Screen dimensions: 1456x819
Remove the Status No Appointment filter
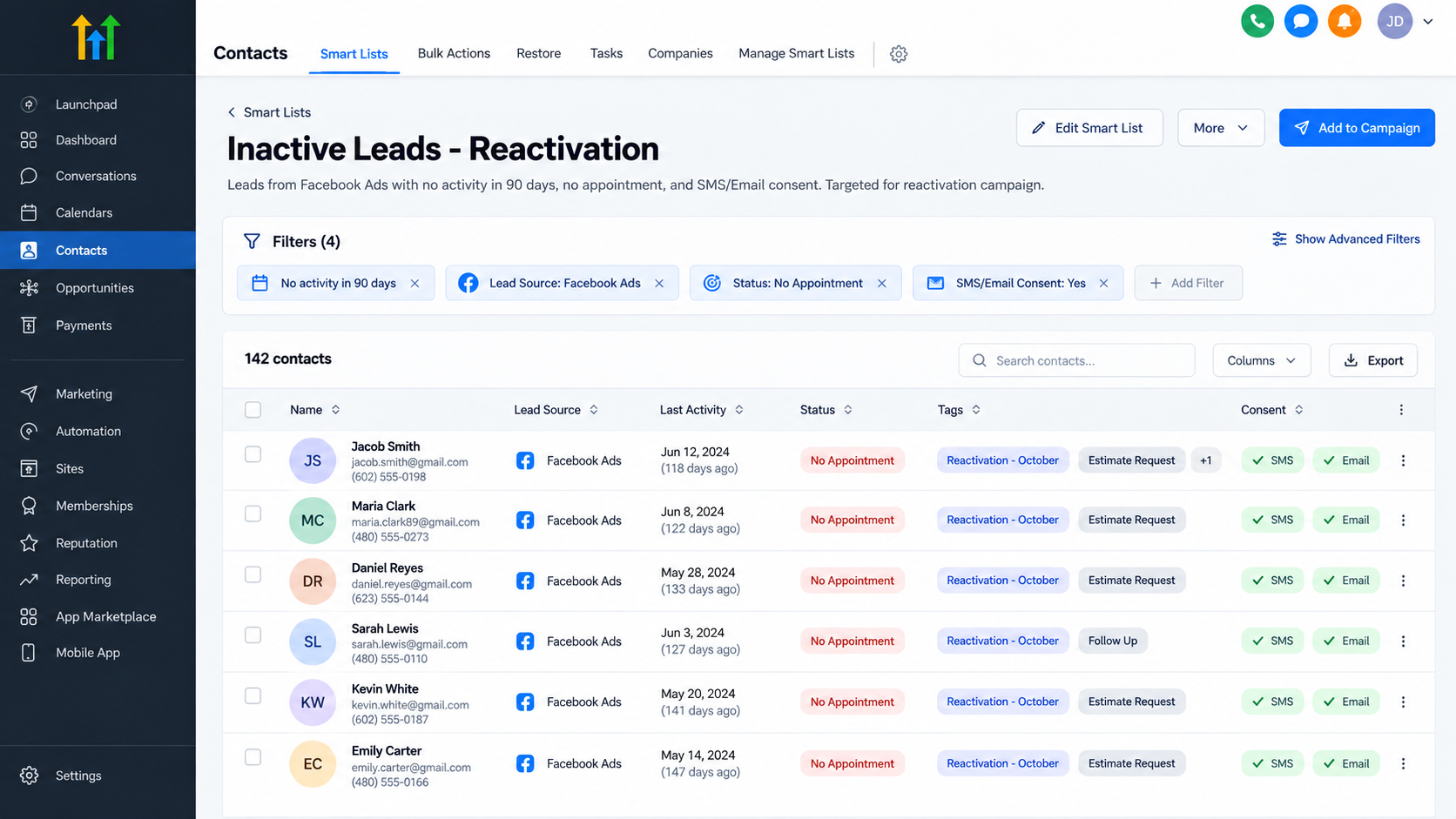[882, 284]
